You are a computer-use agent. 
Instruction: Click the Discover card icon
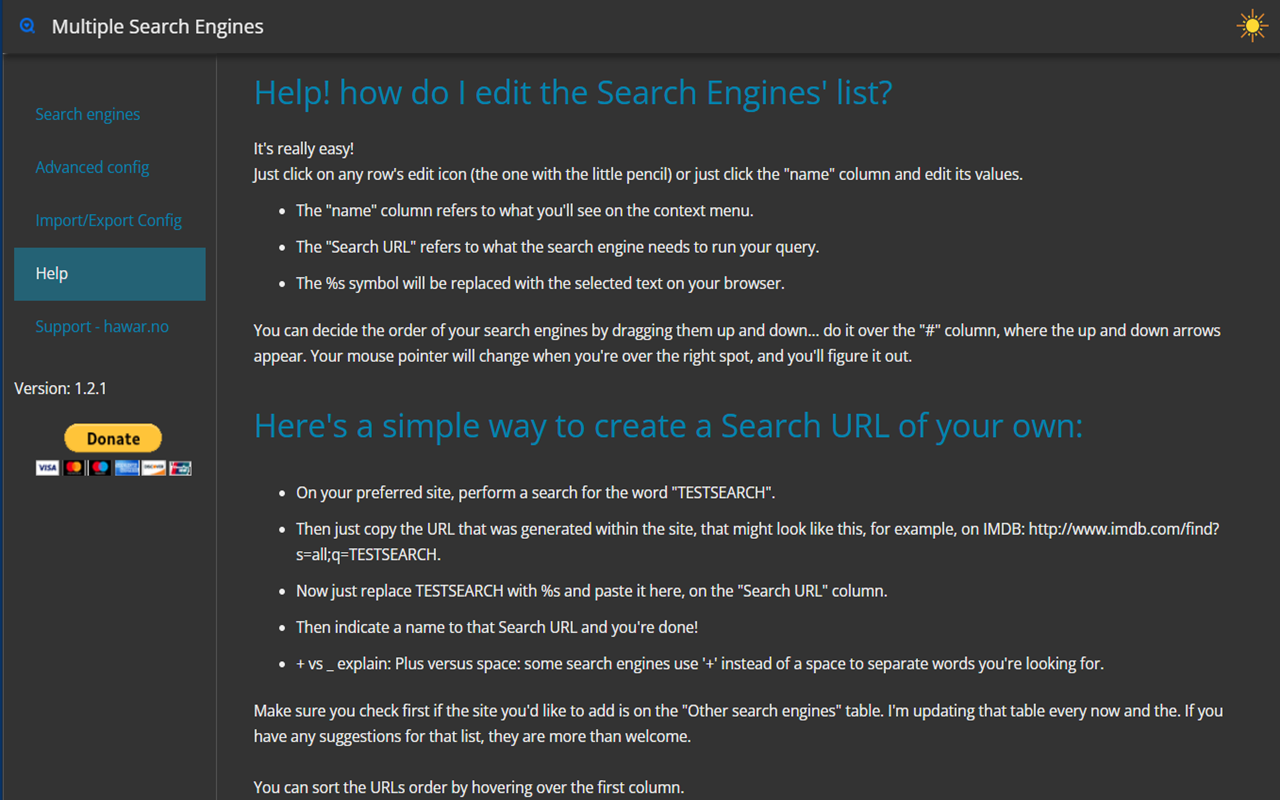pyautogui.click(x=153, y=467)
